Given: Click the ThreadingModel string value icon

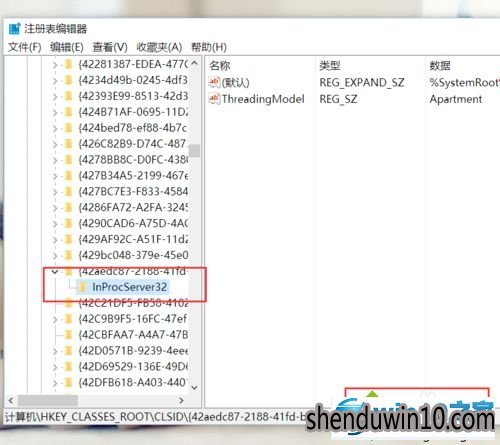Looking at the screenshot, I should click(214, 99).
